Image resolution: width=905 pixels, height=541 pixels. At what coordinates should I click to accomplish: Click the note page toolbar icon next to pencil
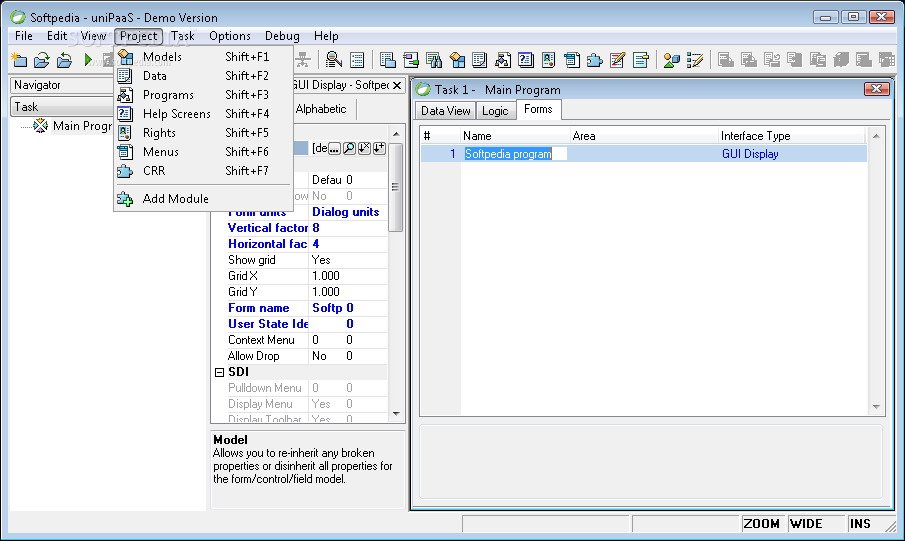click(641, 59)
